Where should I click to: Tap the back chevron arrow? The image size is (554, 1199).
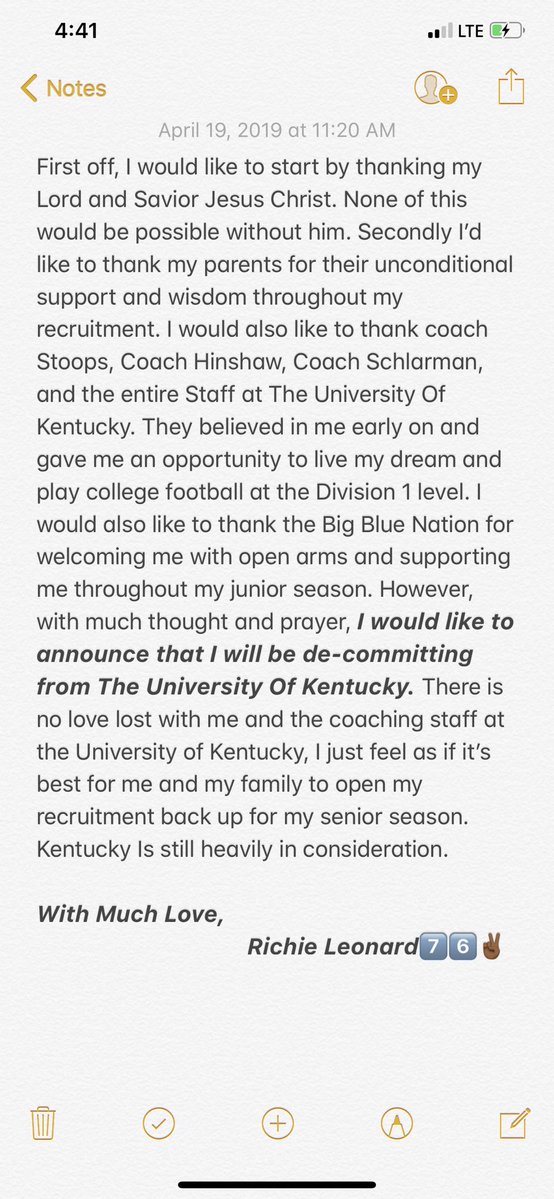point(29,88)
